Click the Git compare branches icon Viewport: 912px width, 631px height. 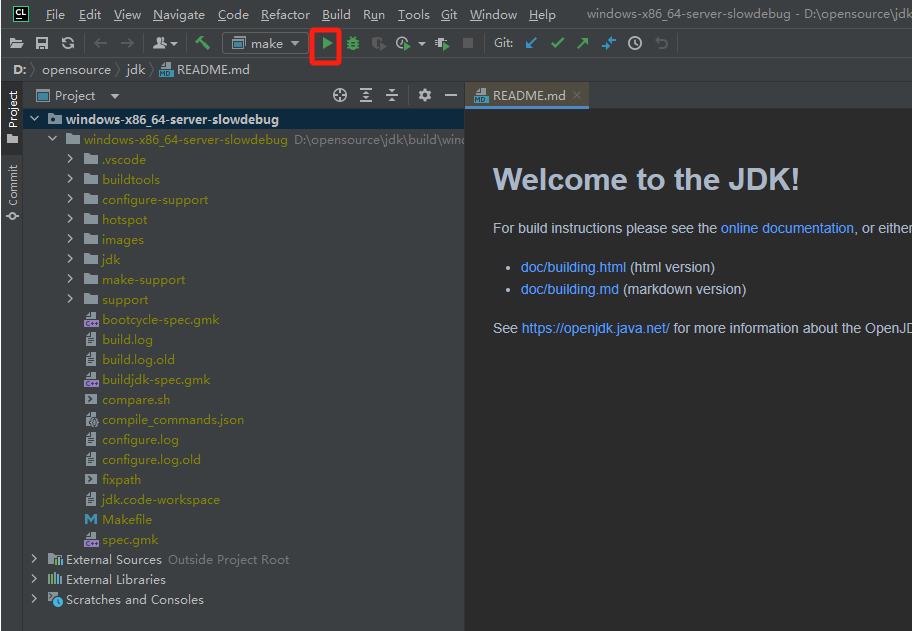(609, 43)
